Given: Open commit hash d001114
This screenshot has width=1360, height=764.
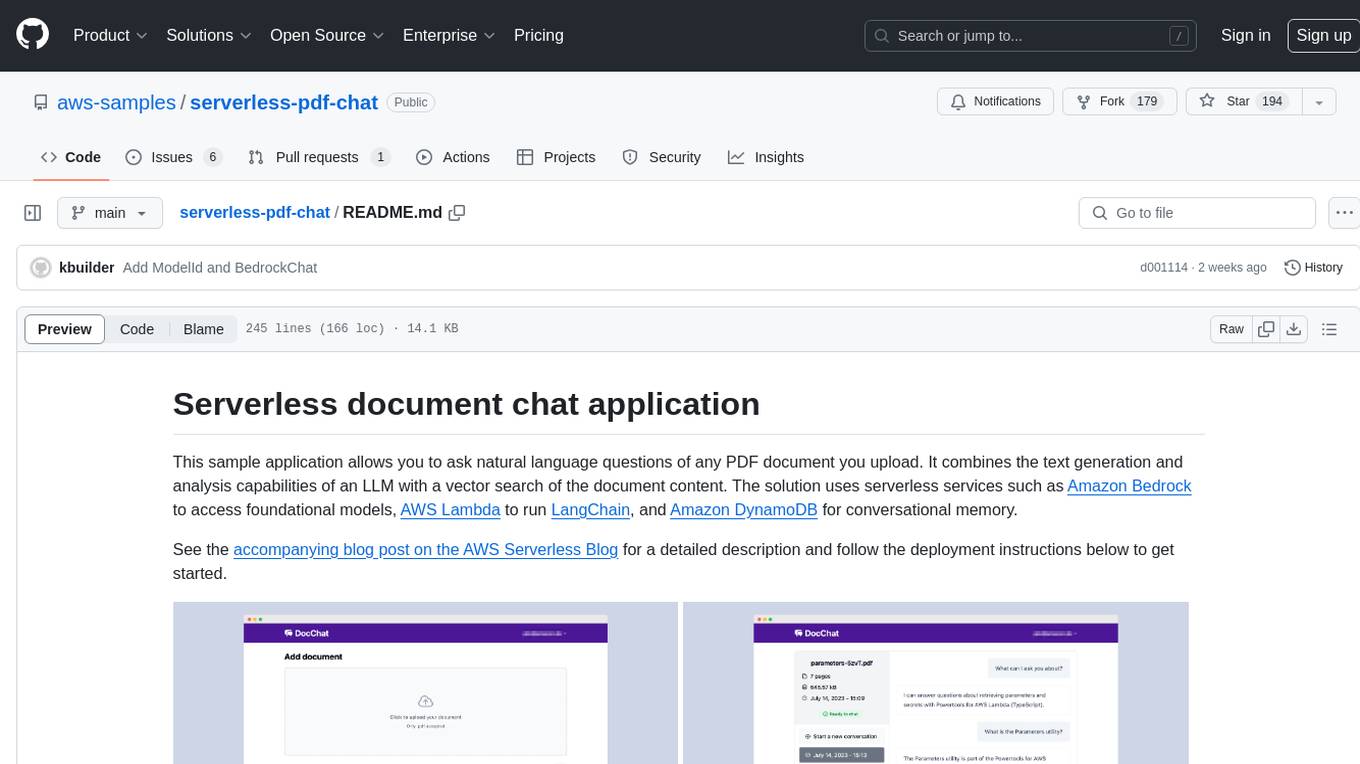Looking at the screenshot, I should [x=1163, y=267].
